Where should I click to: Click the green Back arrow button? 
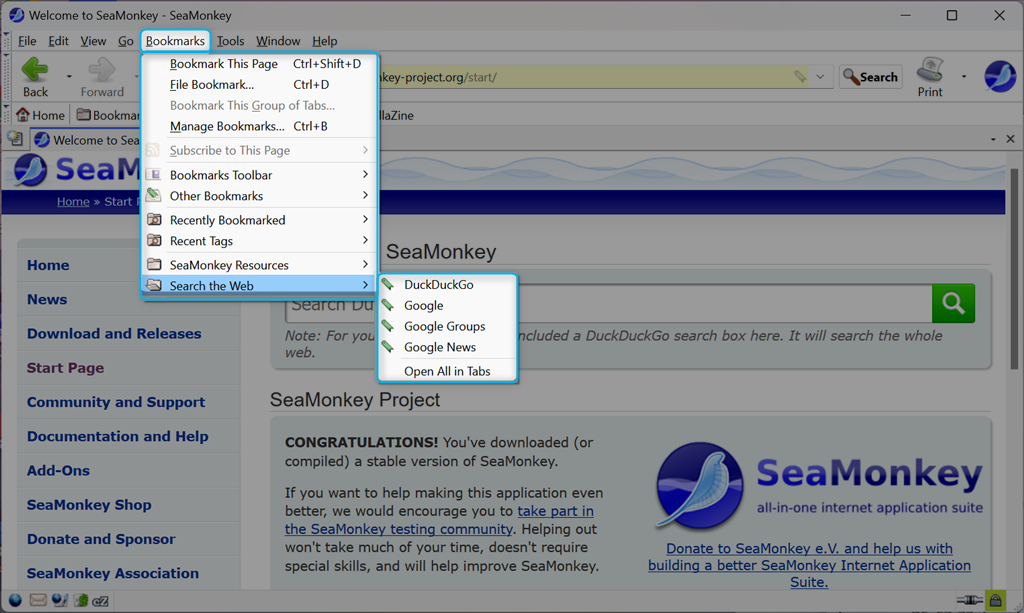click(x=35, y=70)
